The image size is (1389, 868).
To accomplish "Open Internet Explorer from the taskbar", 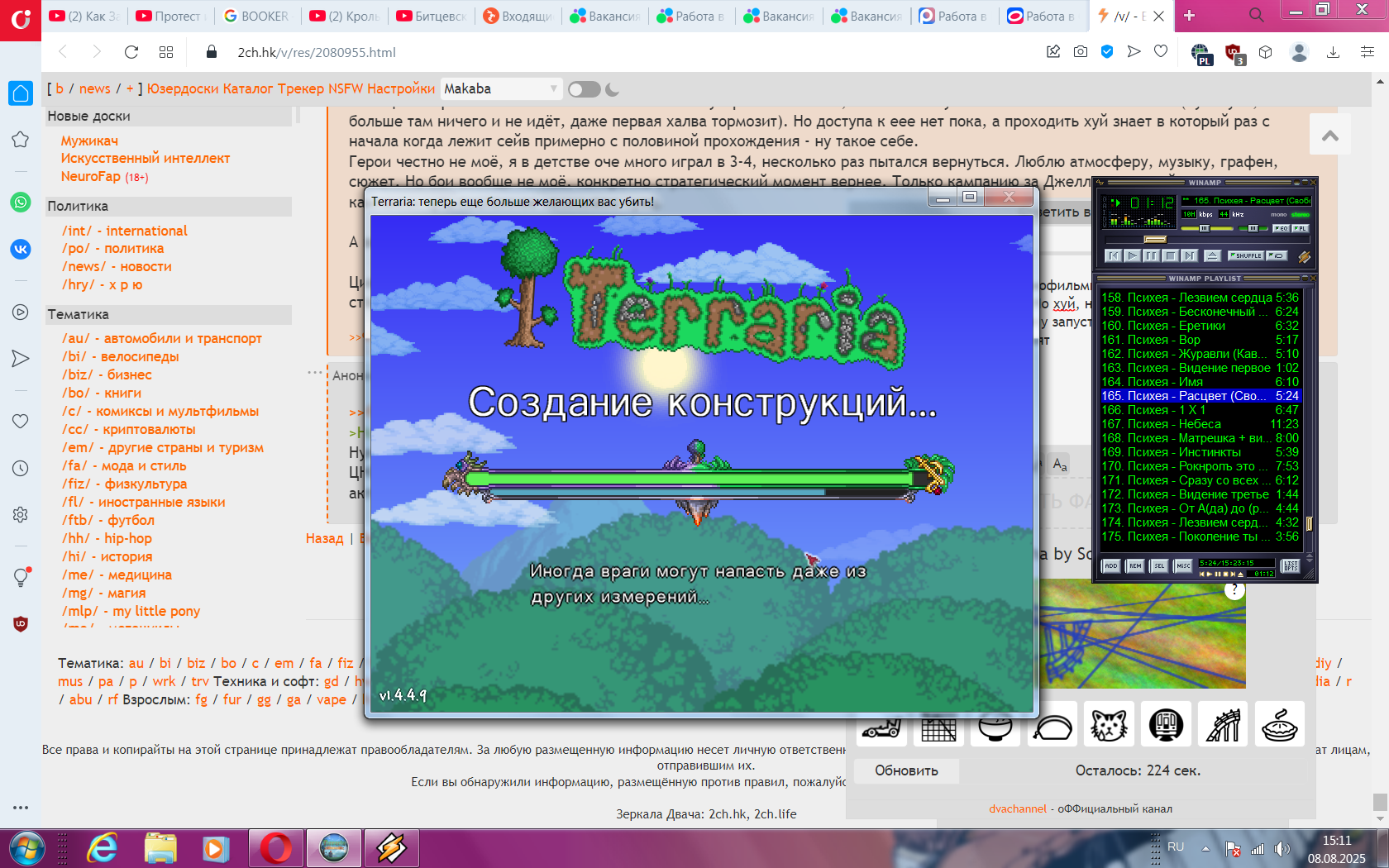I will [x=103, y=848].
